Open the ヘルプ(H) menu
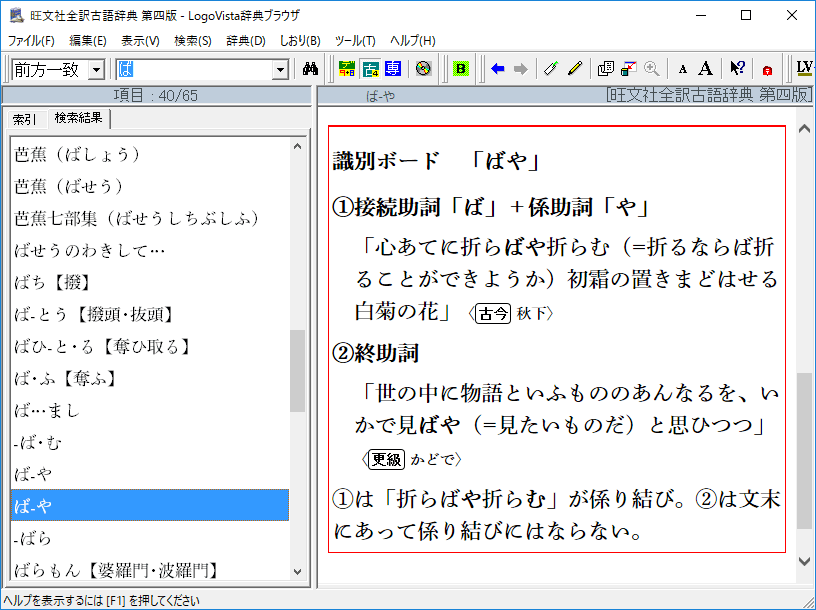Screen dimensions: 816x610 point(413,41)
